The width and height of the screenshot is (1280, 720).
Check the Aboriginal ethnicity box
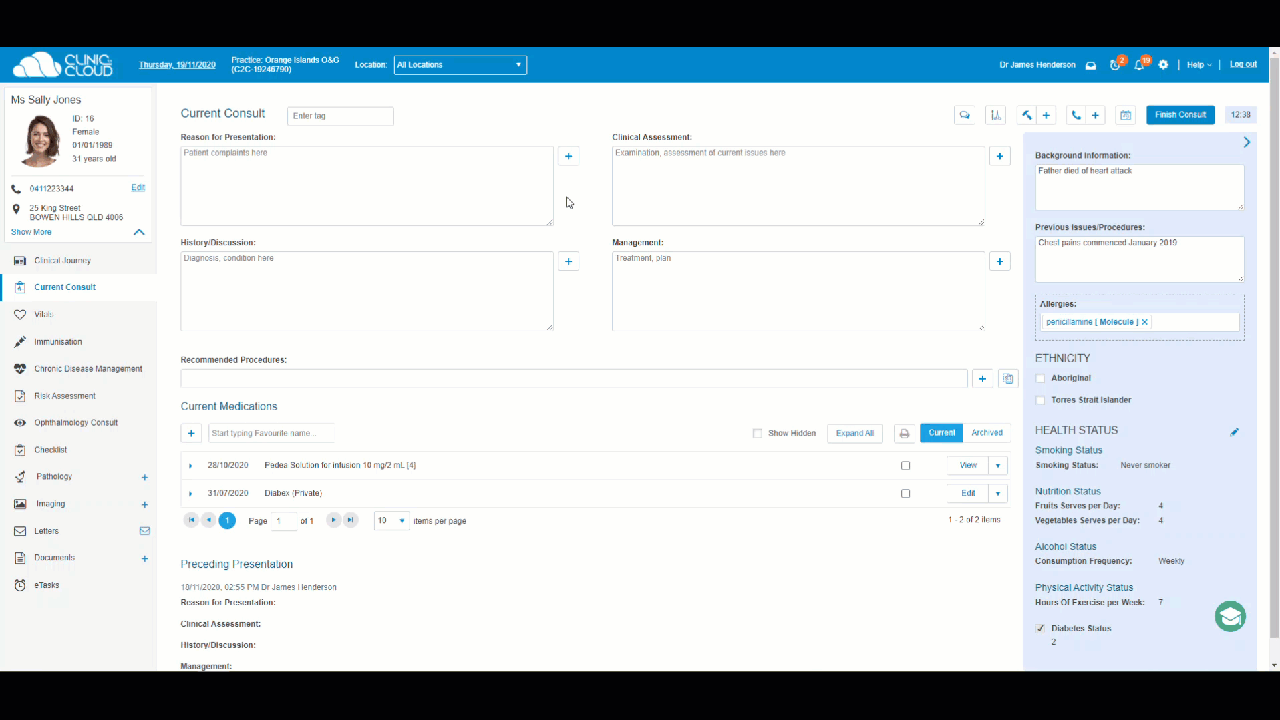coord(1040,378)
